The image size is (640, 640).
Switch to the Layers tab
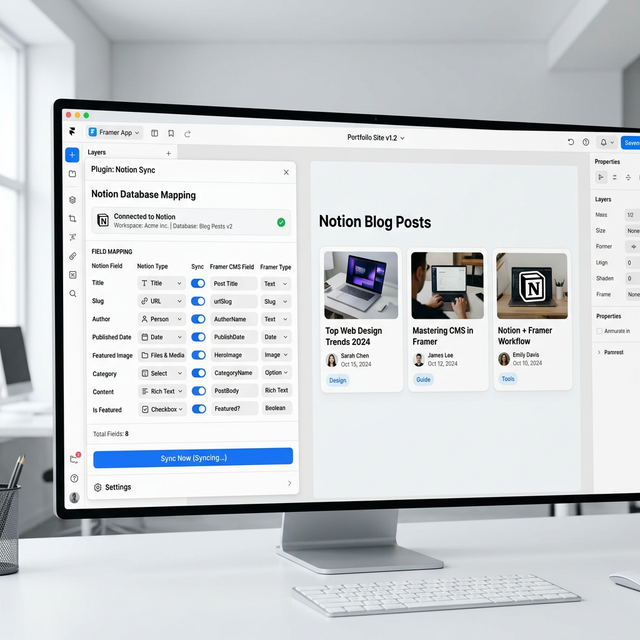(97, 152)
